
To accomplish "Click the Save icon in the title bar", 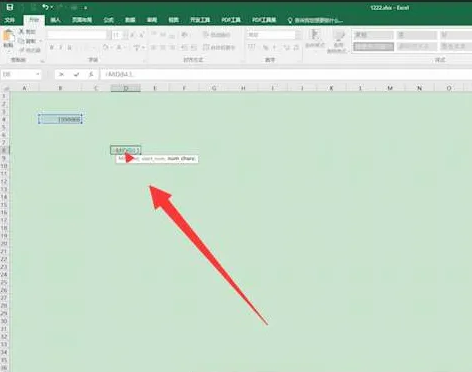I will [10, 7].
